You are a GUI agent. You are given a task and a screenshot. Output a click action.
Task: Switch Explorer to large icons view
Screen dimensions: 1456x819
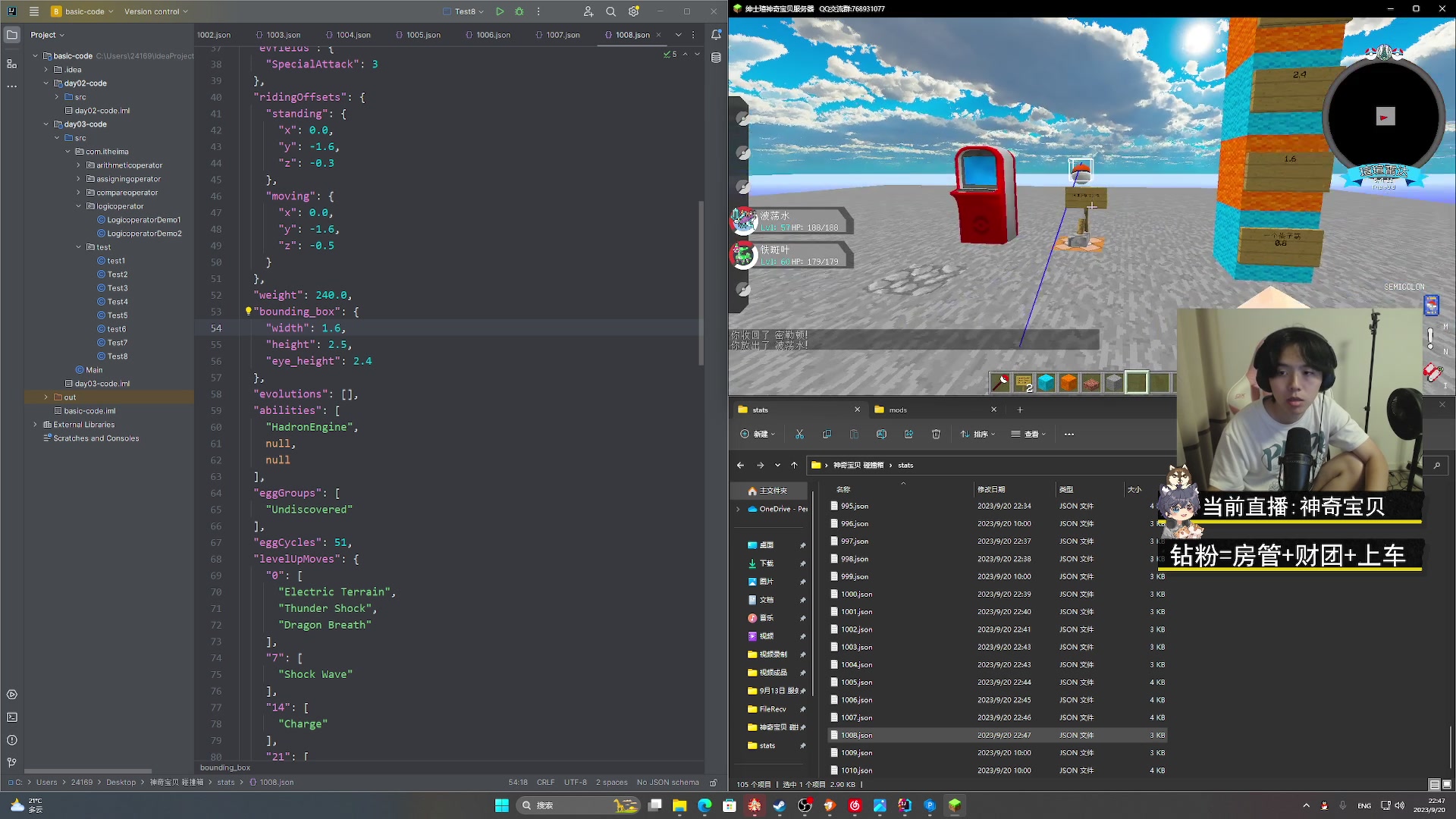(1447, 784)
